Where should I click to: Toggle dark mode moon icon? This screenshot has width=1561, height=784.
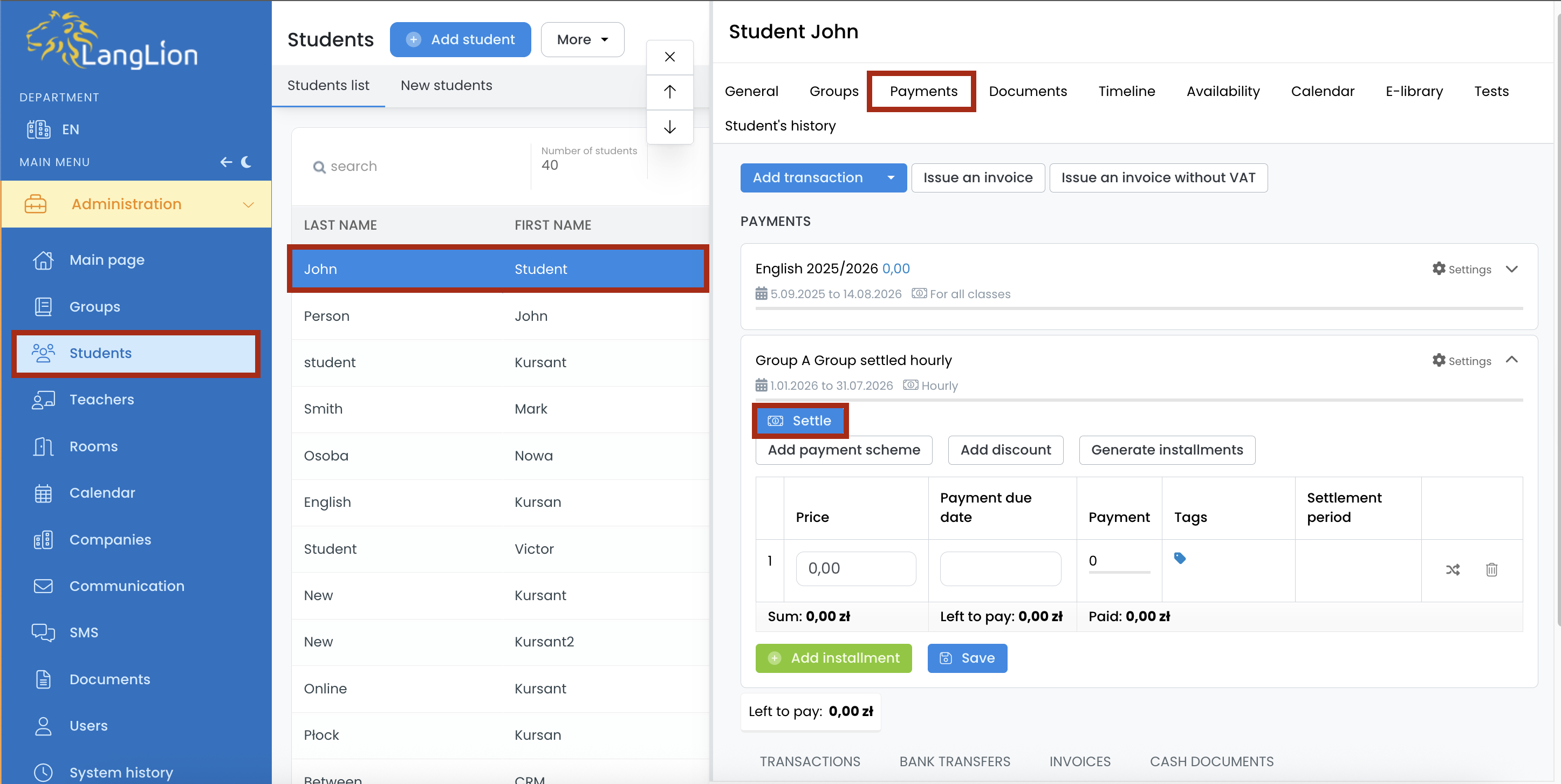(x=247, y=162)
